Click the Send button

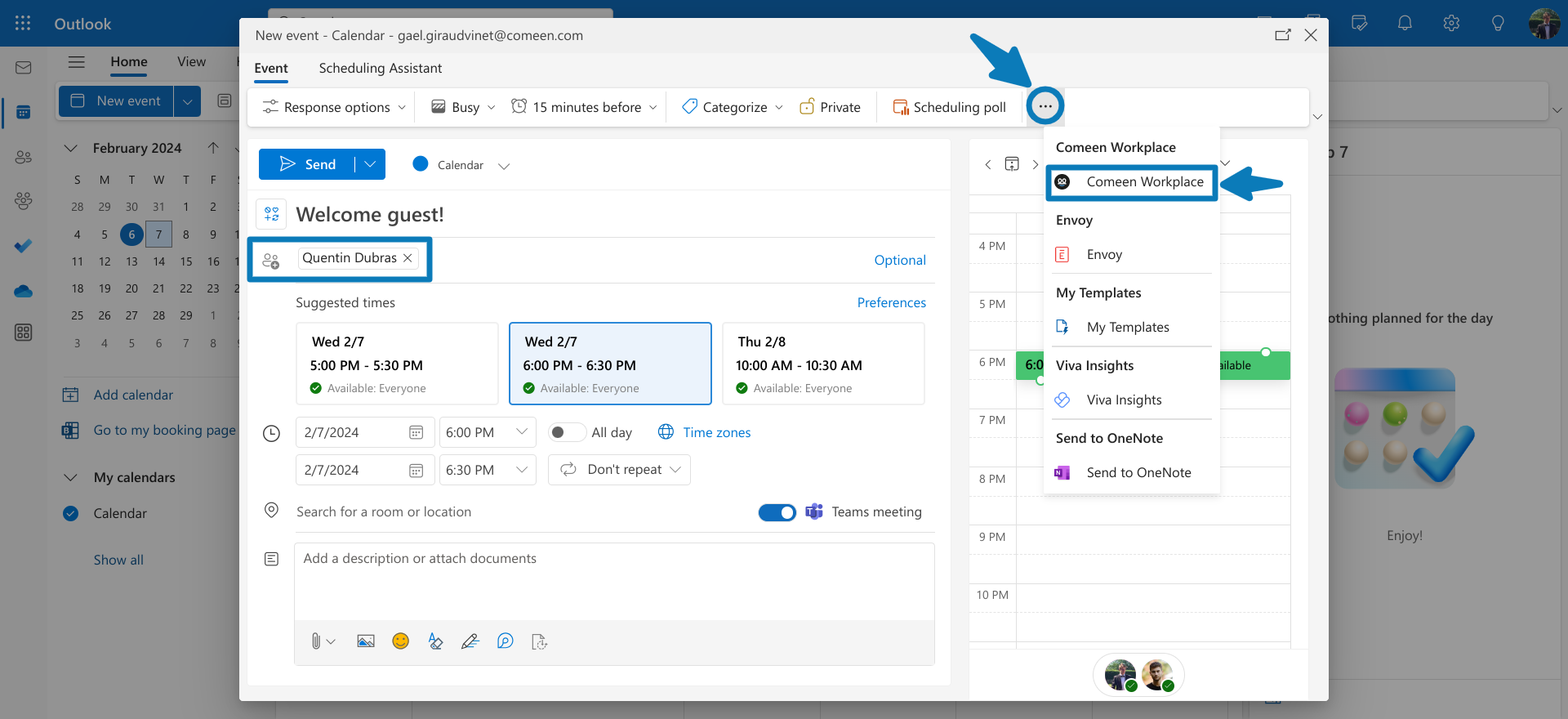(307, 164)
